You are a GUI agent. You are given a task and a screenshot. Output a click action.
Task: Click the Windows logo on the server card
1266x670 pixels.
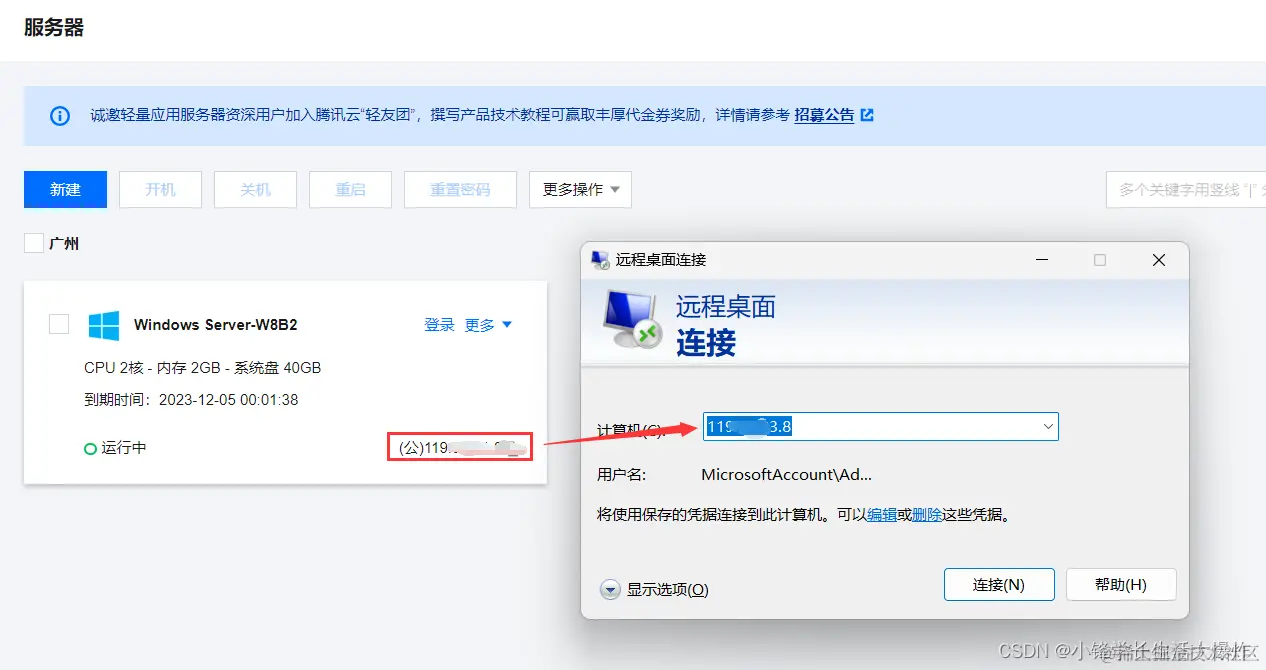[x=104, y=325]
